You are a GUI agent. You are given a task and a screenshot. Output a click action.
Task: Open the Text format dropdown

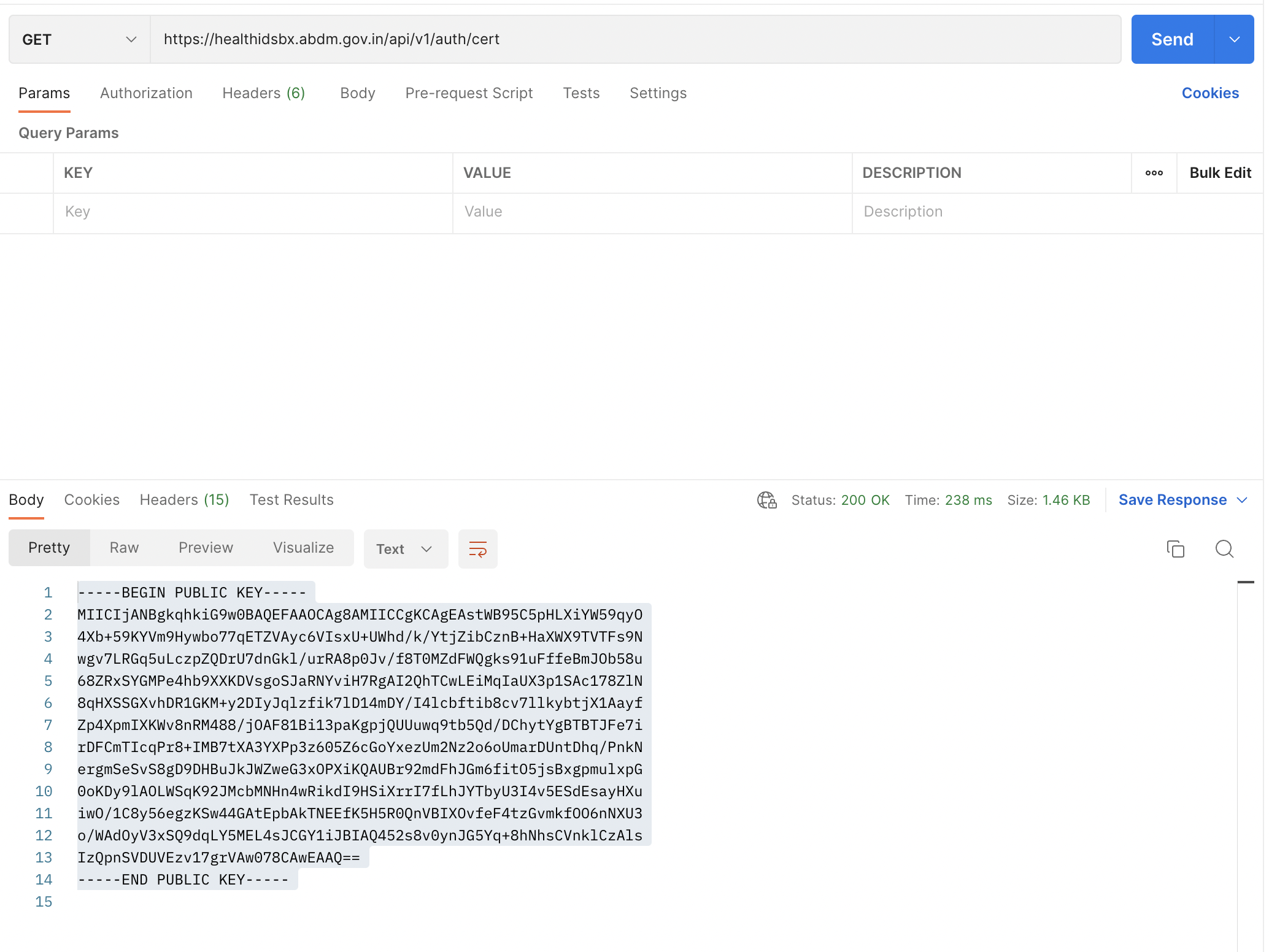[x=406, y=549]
